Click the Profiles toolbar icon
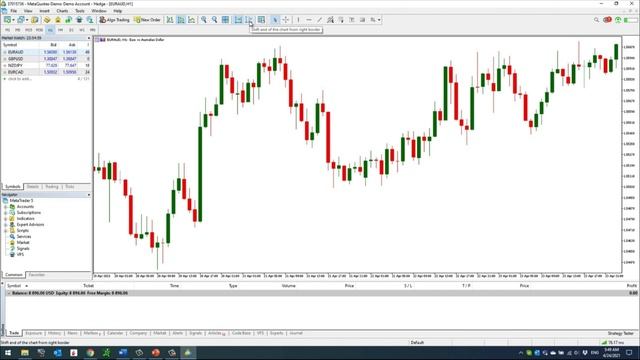640x360 pixels. click(x=21, y=20)
